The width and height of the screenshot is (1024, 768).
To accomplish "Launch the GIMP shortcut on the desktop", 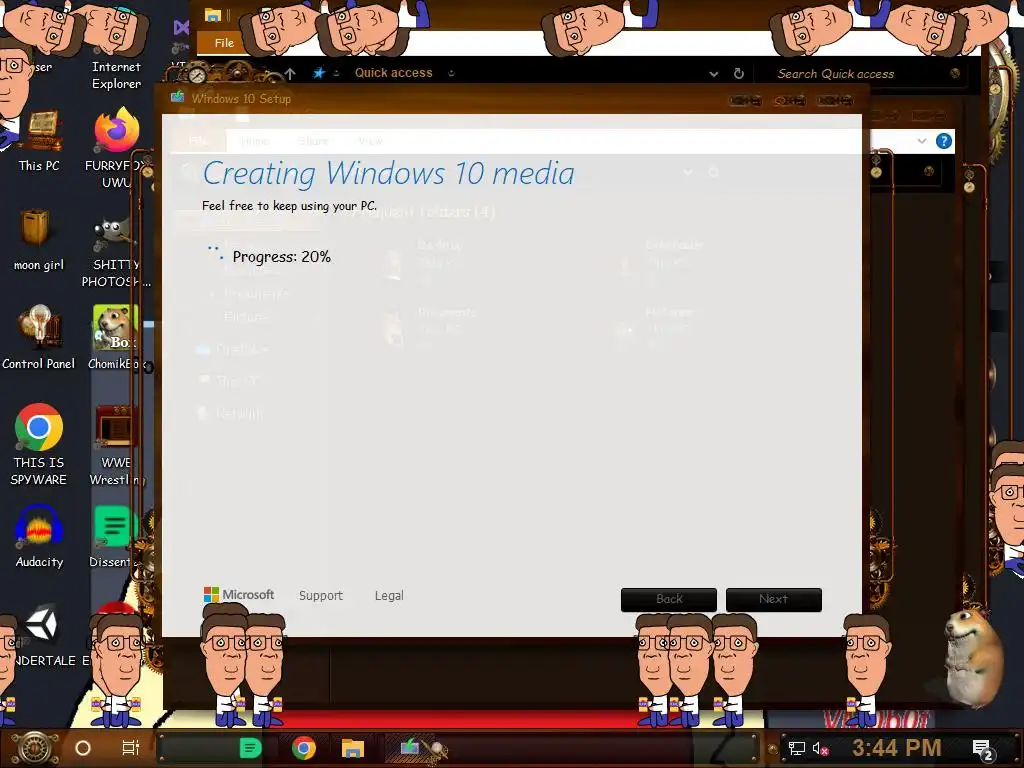I will (x=116, y=251).
